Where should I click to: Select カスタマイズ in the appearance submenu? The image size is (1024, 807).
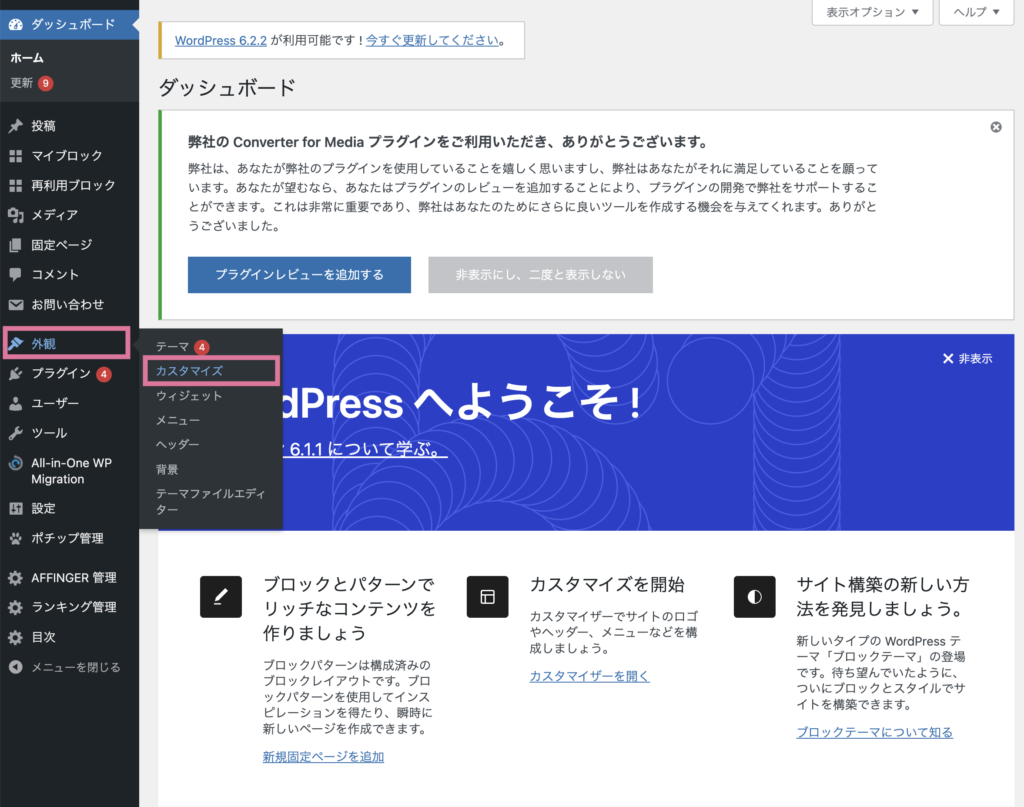[211, 371]
